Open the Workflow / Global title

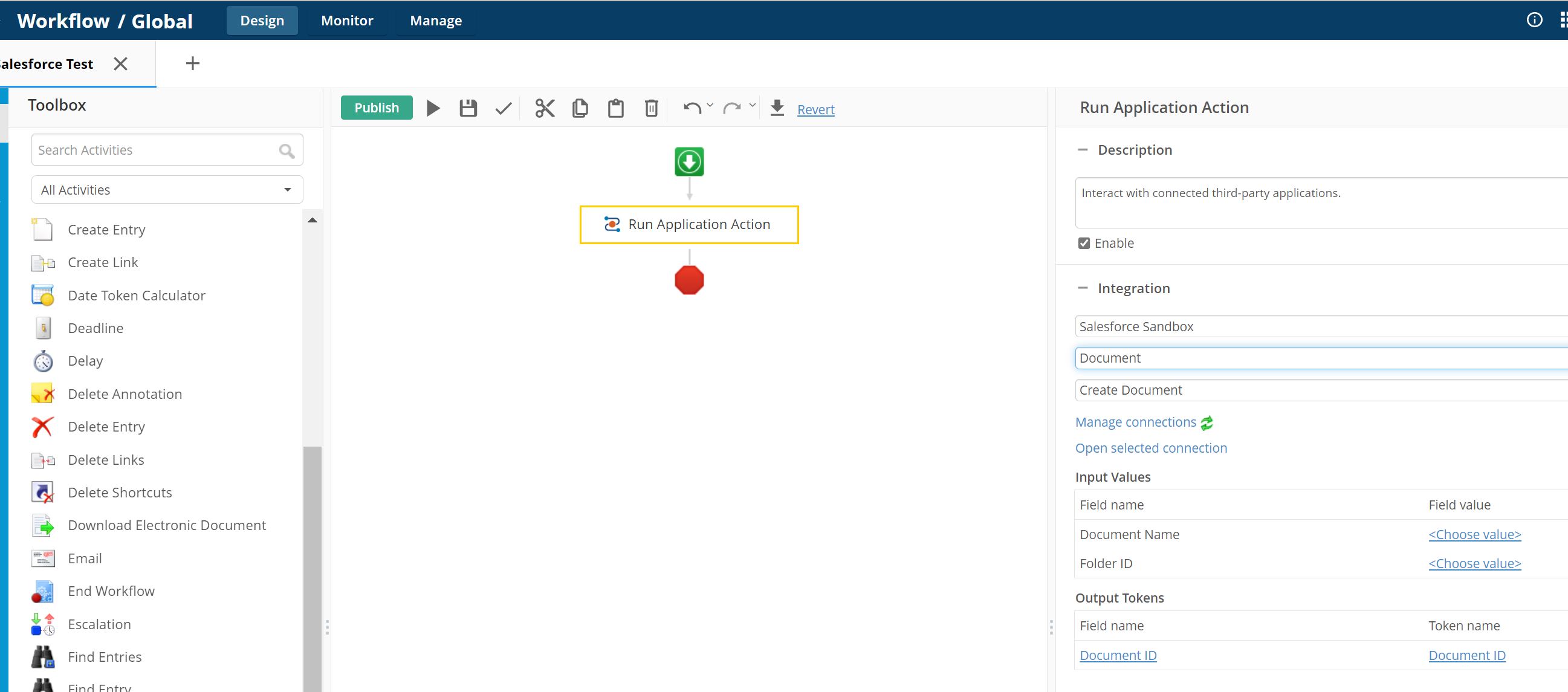(105, 21)
